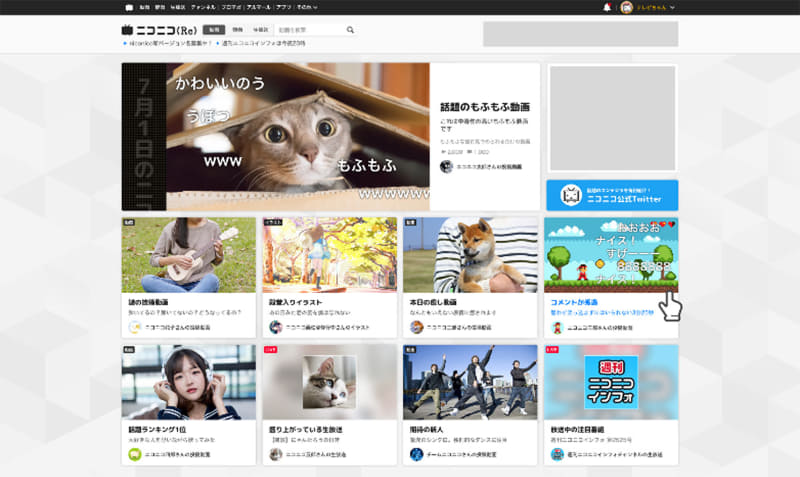Click the featured video uploader avatar

click(x=446, y=167)
